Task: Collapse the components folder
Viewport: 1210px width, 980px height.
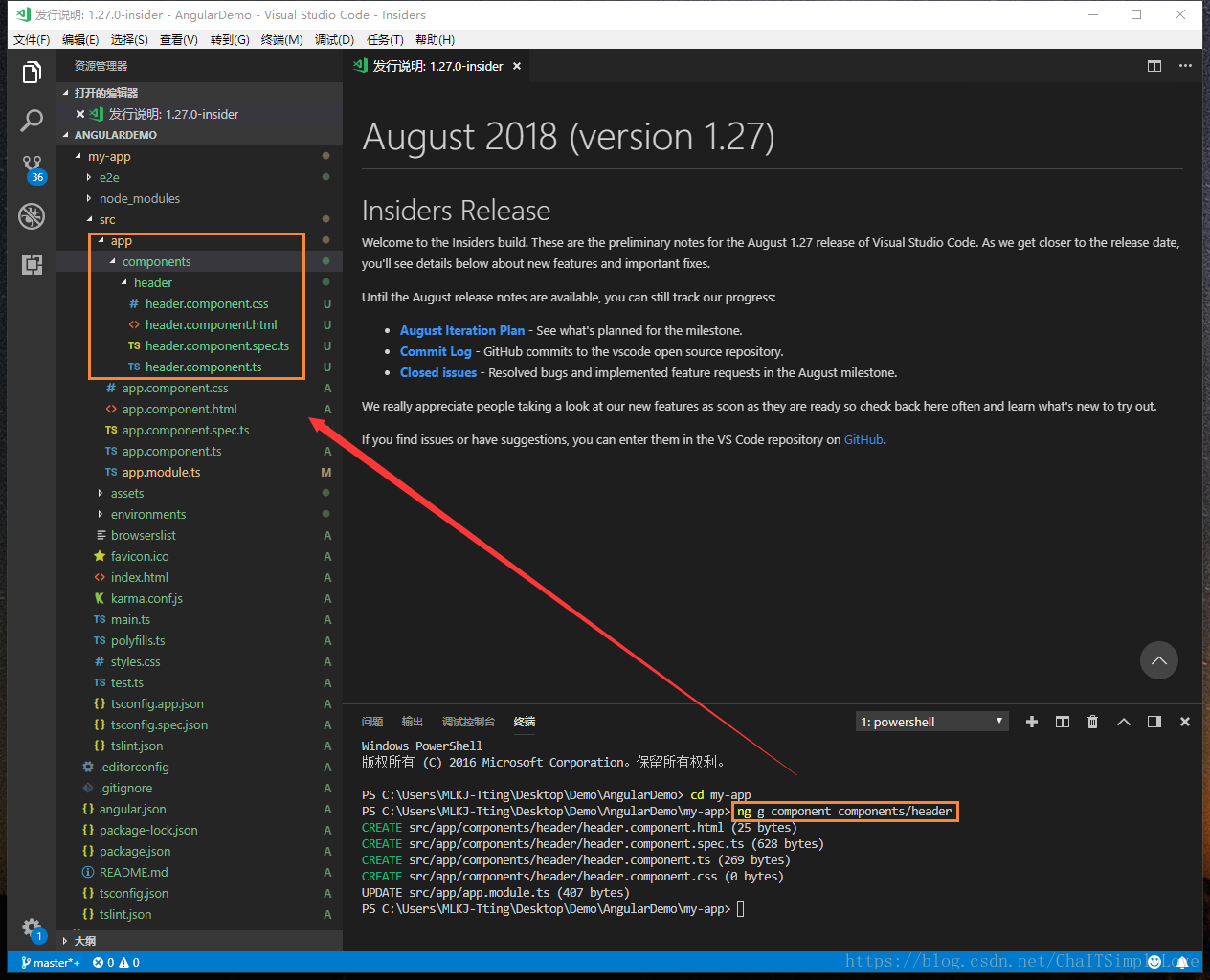Action: (199, 261)
